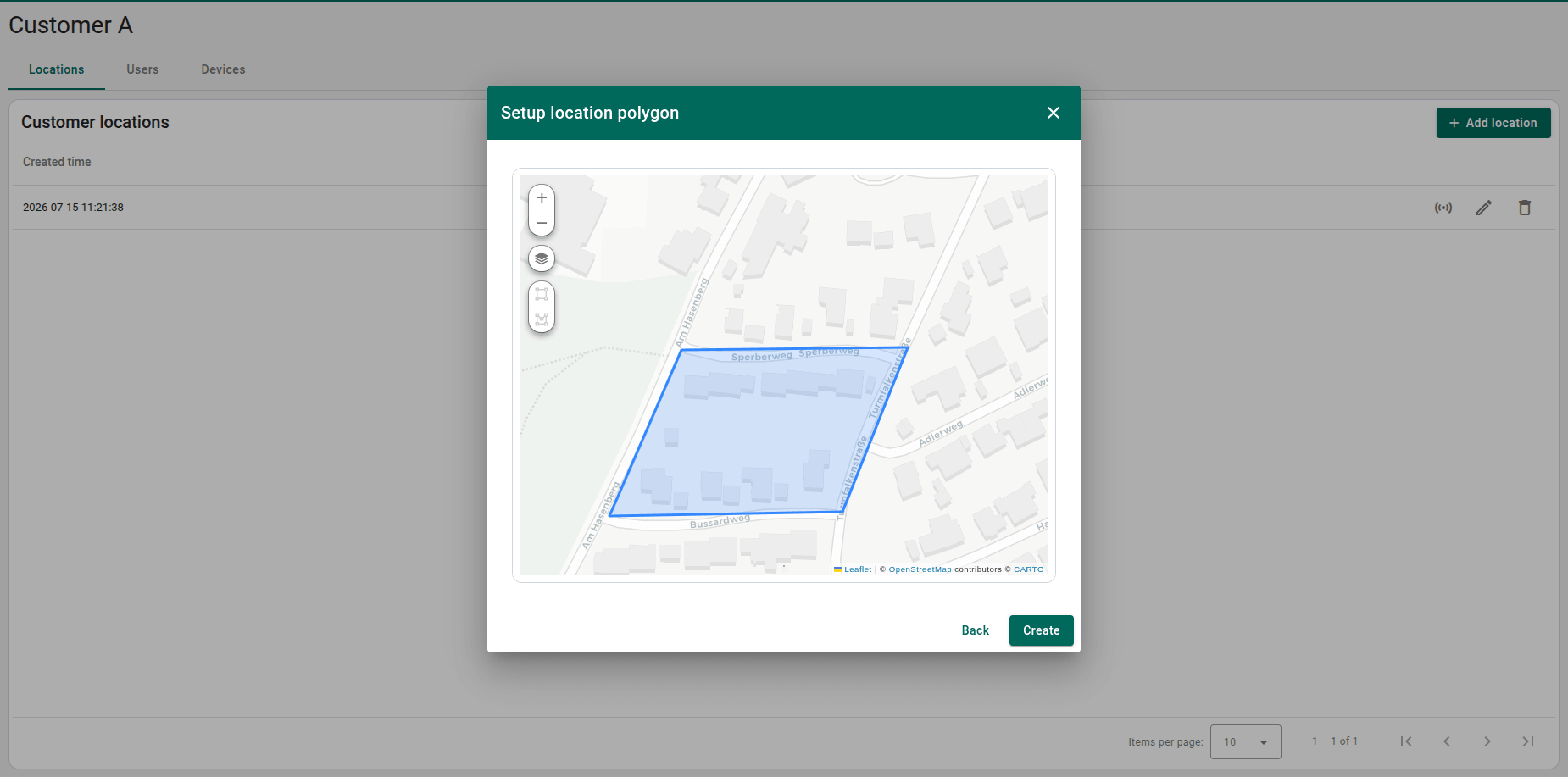The height and width of the screenshot is (777, 1568).
Task: Open the Items per page dropdown
Action: coord(1245,742)
